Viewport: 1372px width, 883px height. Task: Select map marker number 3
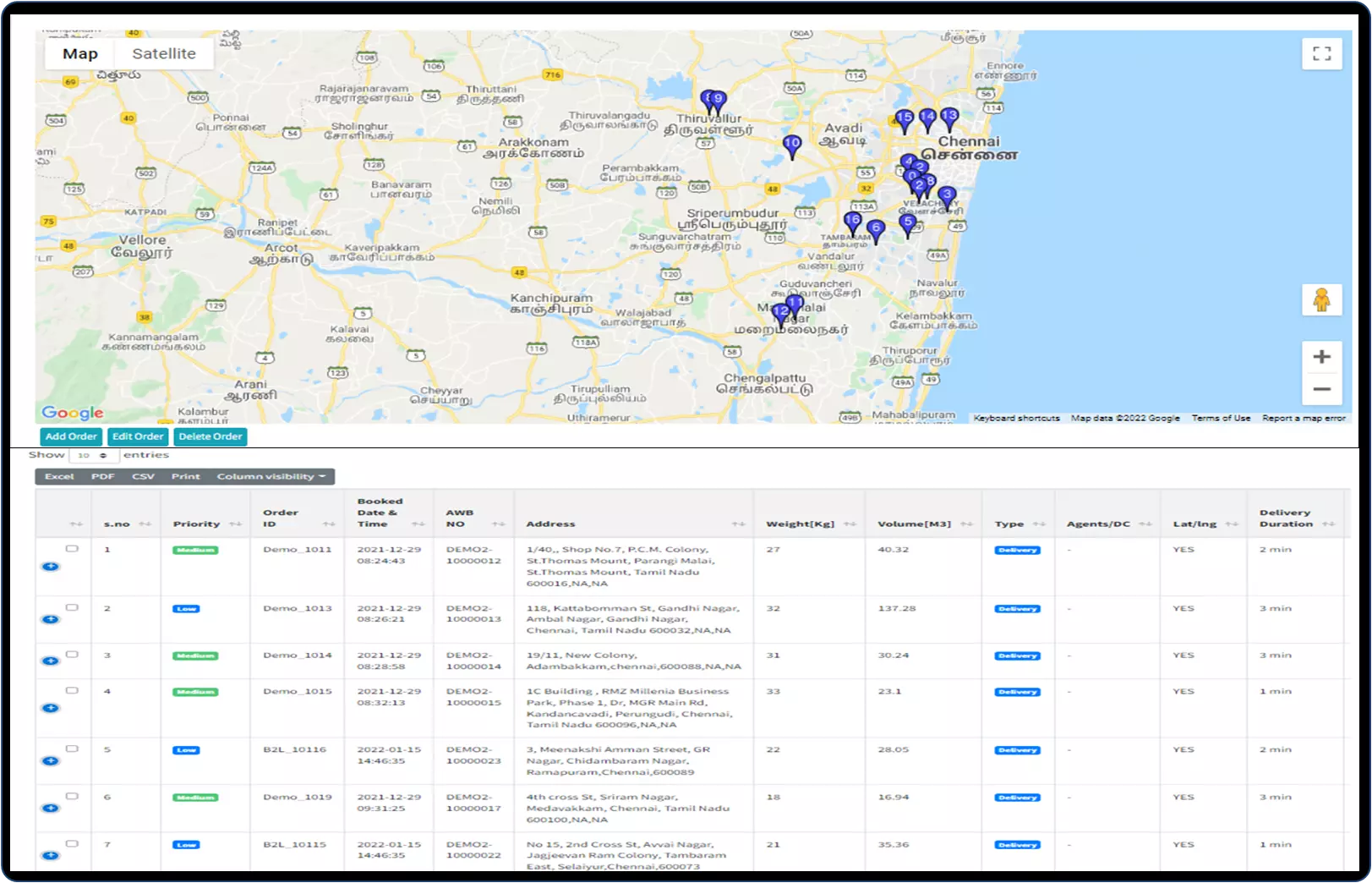[x=948, y=197]
